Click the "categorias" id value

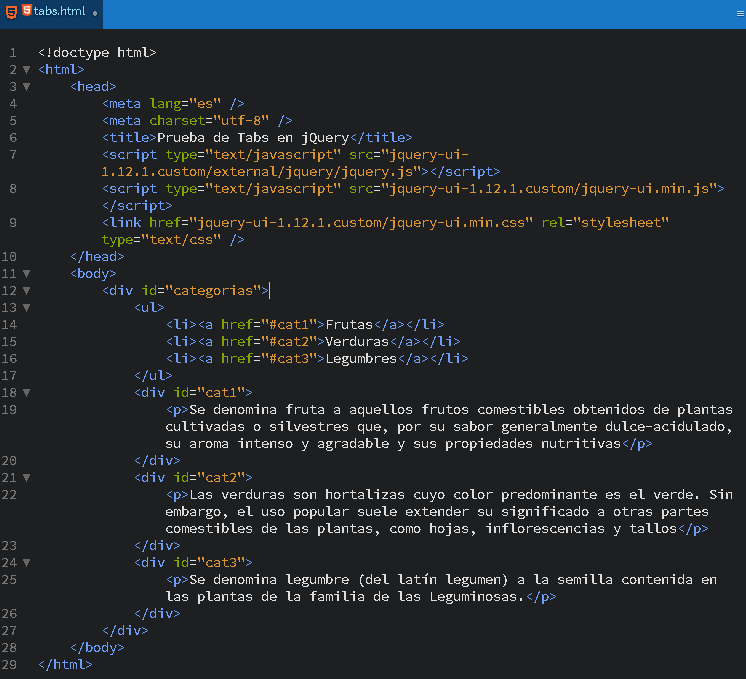coord(213,291)
